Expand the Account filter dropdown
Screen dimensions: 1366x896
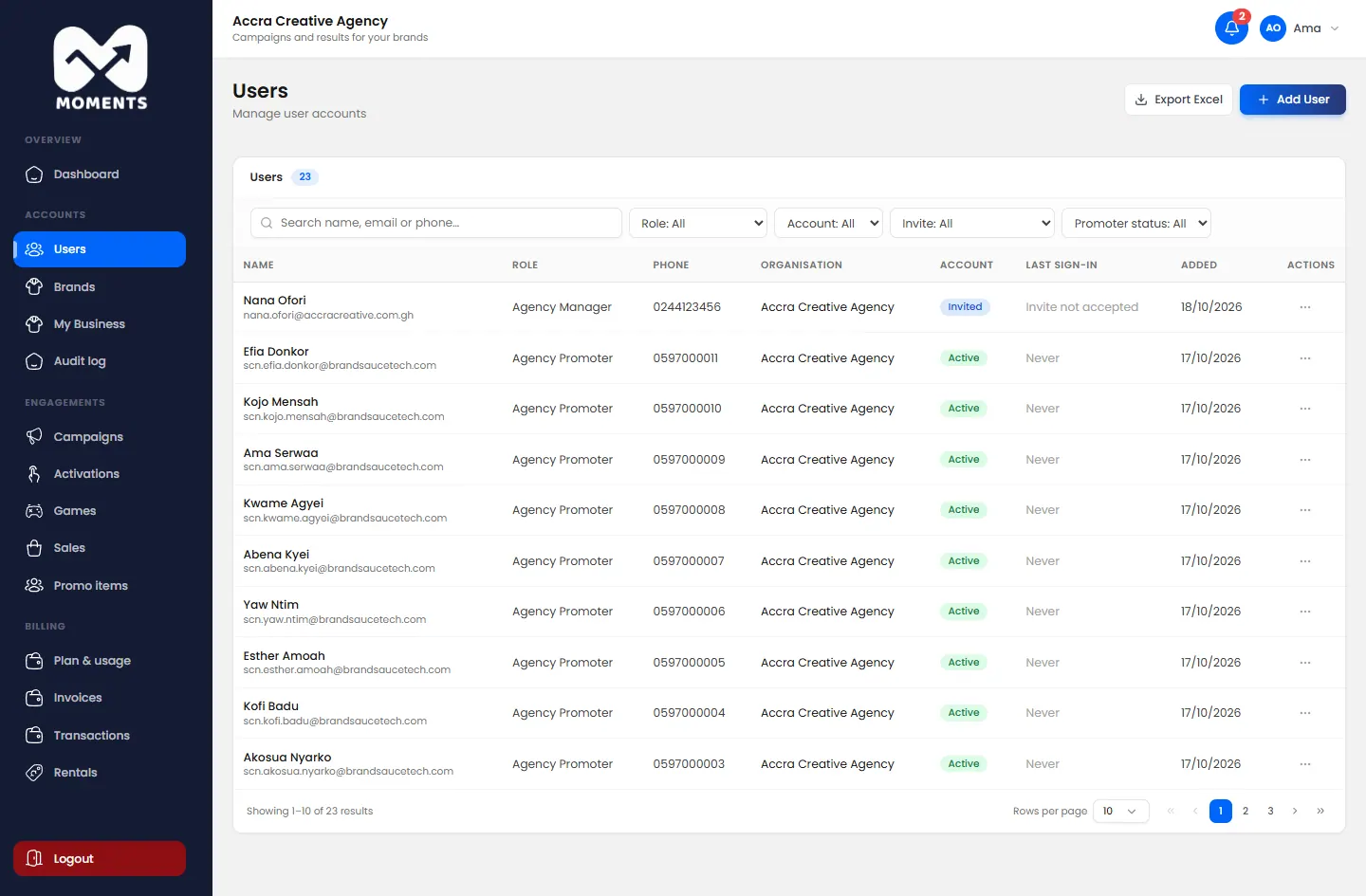829,224
